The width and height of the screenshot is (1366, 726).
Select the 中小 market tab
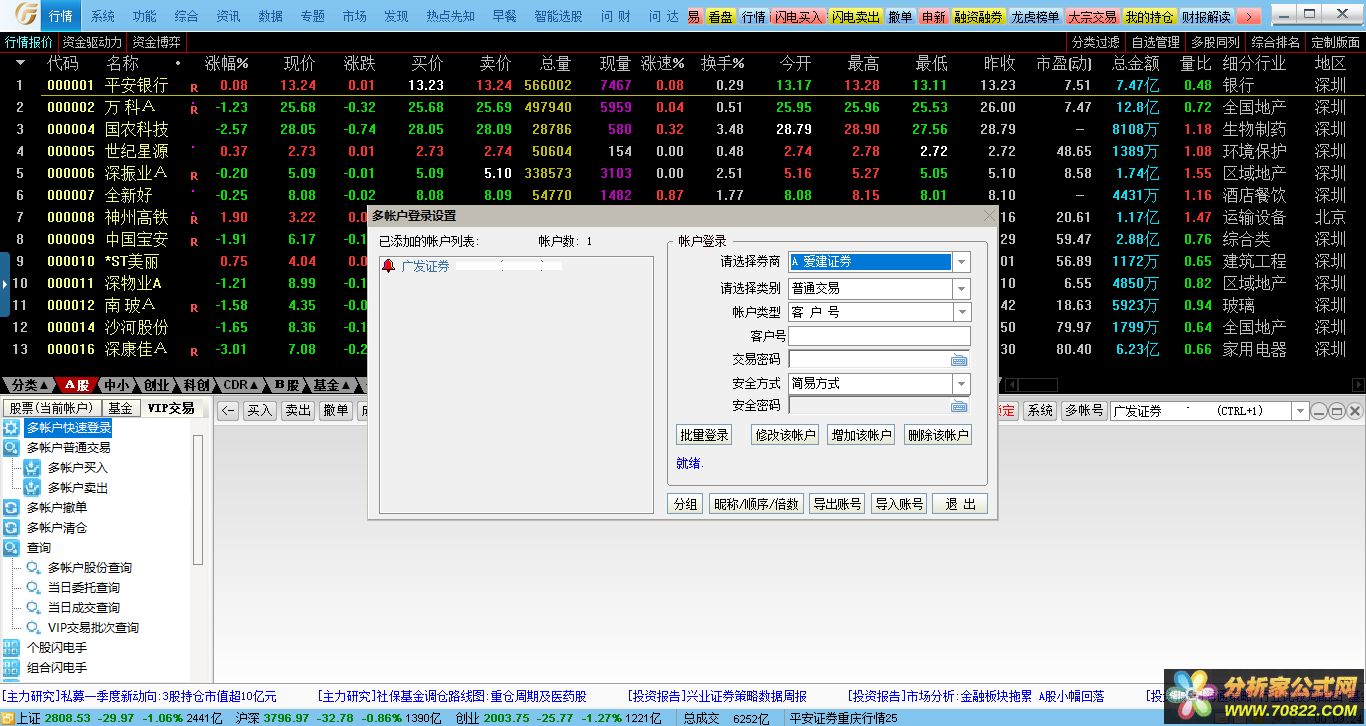point(118,385)
